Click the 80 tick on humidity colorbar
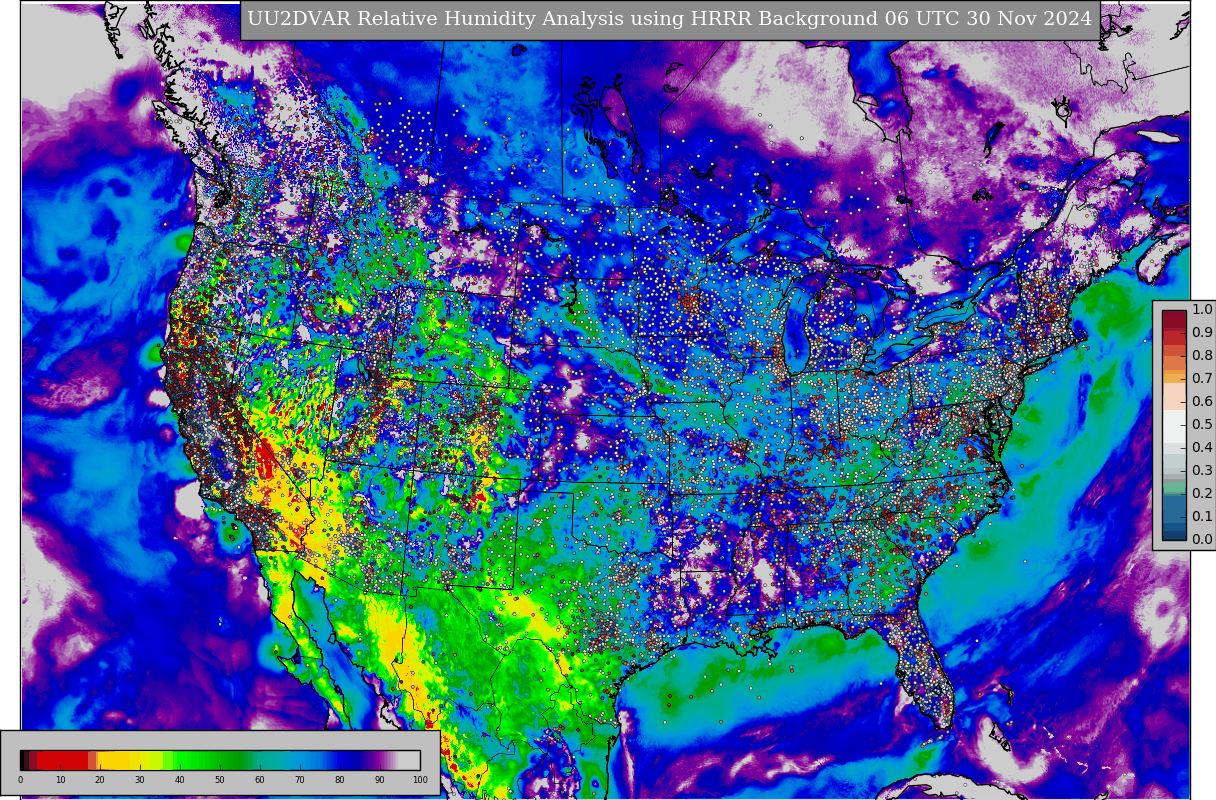The image size is (1216, 800). [x=340, y=780]
